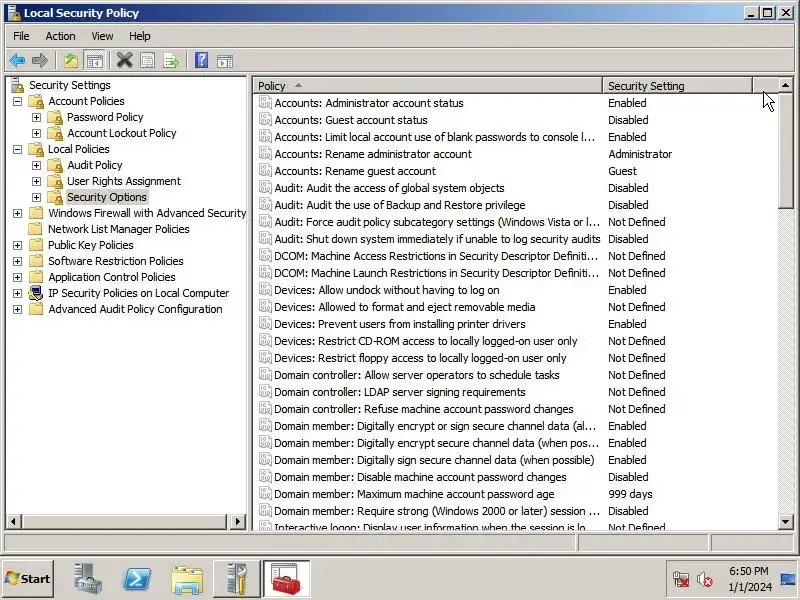Select Audit: Shut down system immediately policy

[x=437, y=239]
